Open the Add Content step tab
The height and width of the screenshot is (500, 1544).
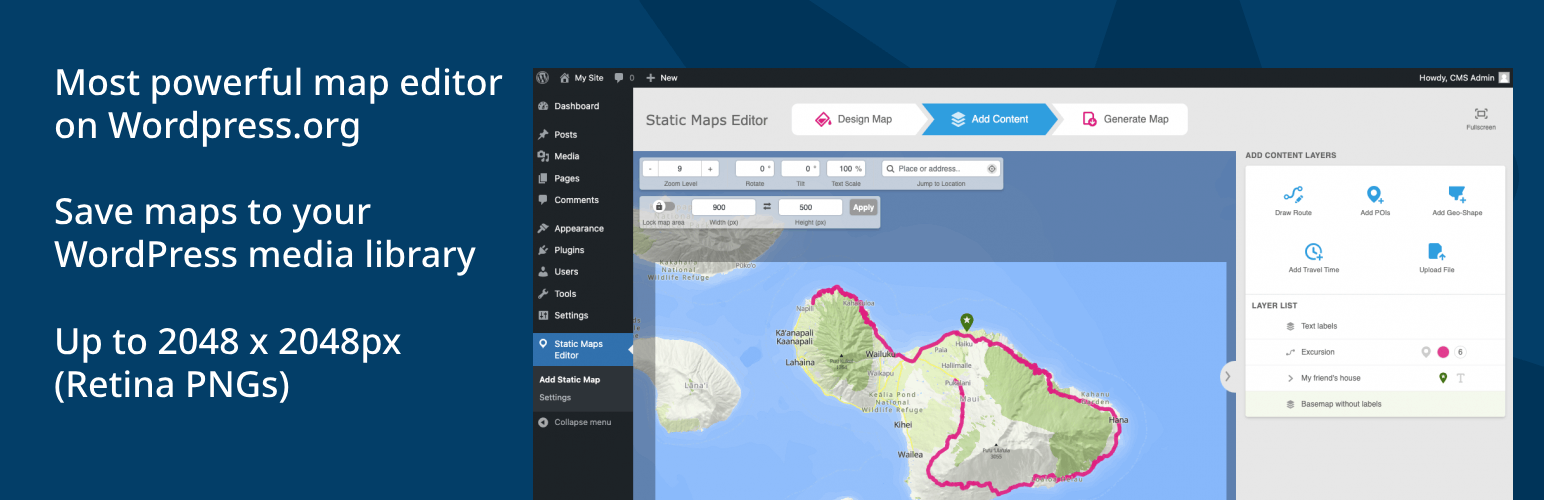coord(988,119)
